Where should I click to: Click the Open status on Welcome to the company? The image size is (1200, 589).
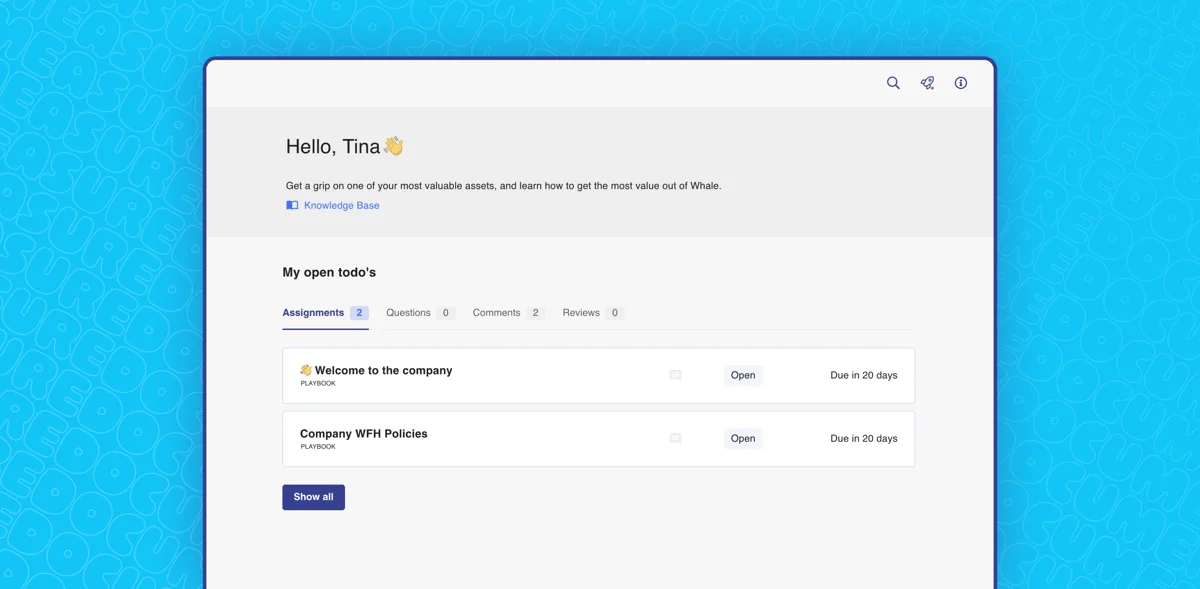coord(743,375)
